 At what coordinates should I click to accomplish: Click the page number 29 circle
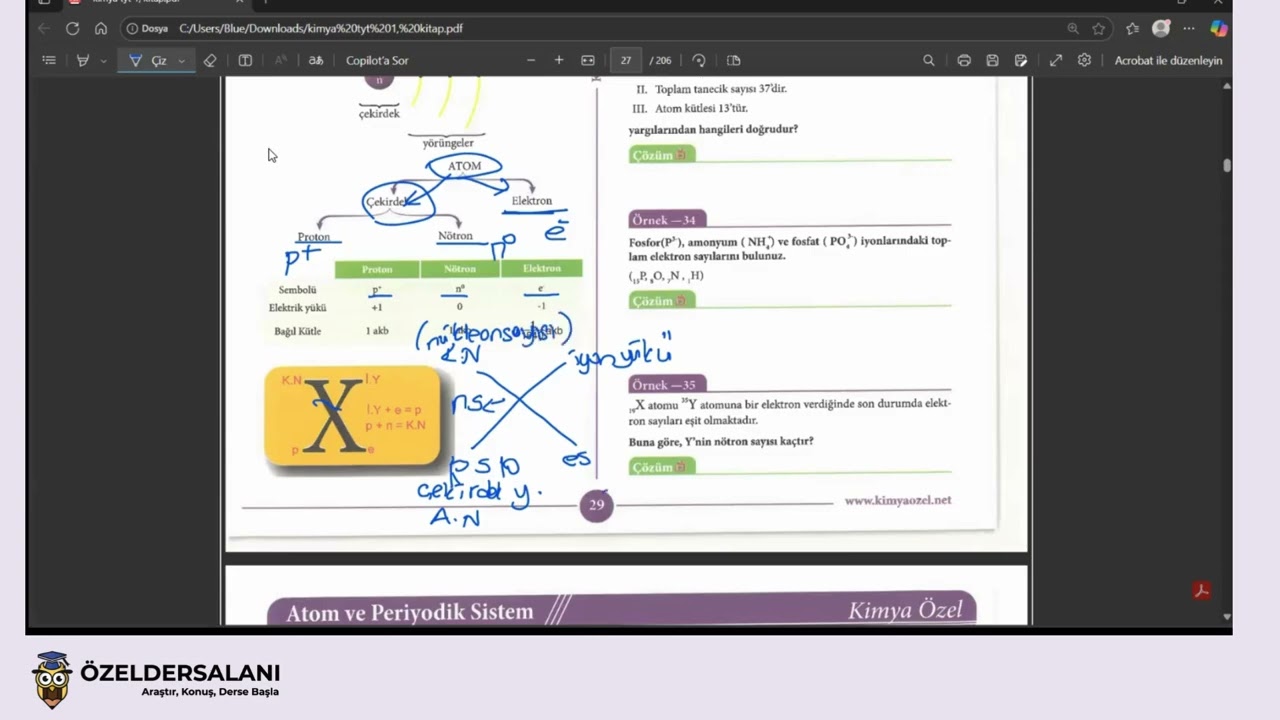pyautogui.click(x=596, y=505)
